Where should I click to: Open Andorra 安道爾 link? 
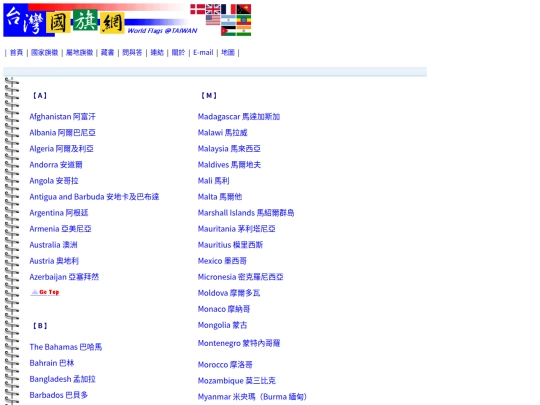pyautogui.click(x=56, y=165)
